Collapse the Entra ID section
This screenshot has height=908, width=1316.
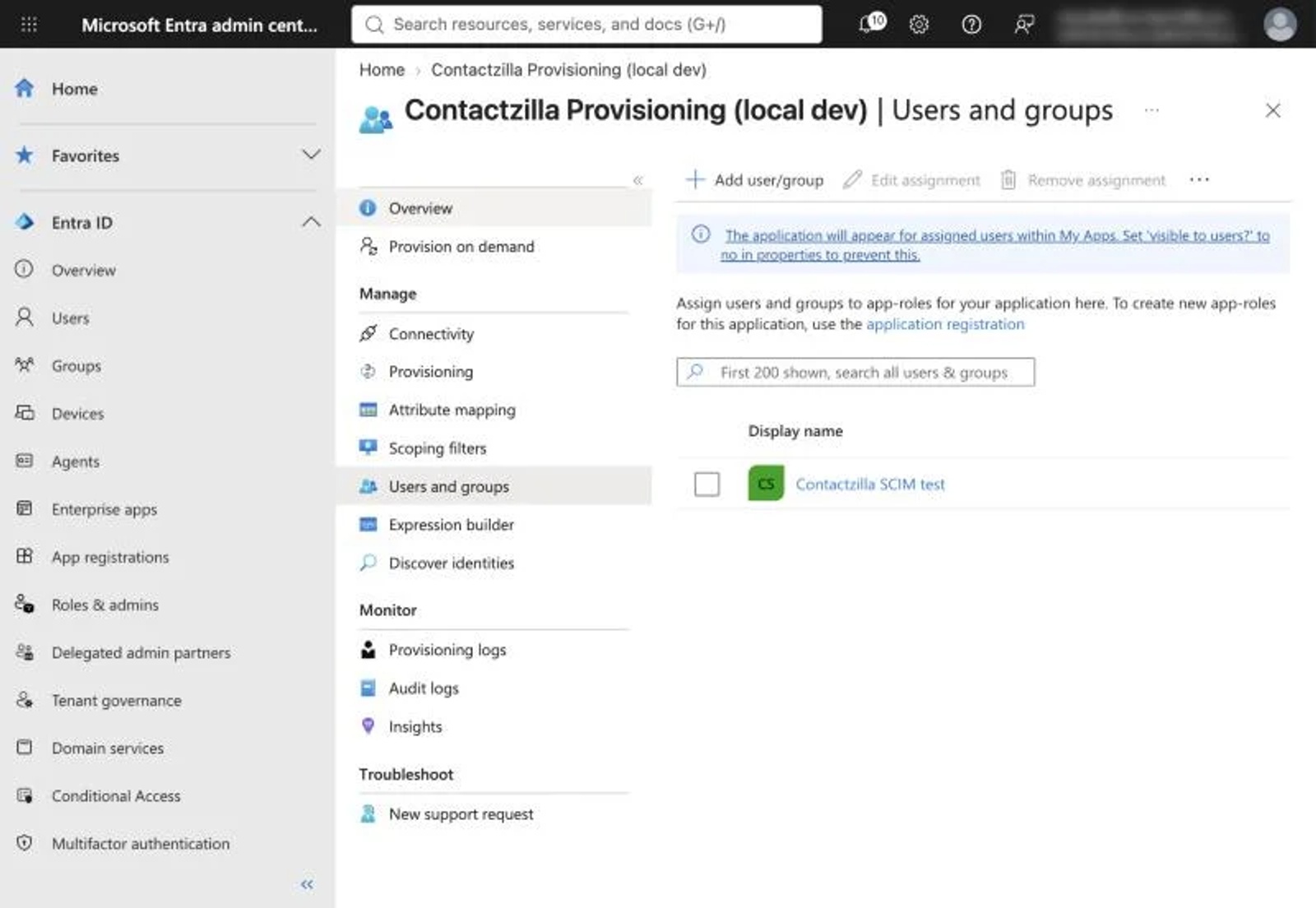point(311,222)
